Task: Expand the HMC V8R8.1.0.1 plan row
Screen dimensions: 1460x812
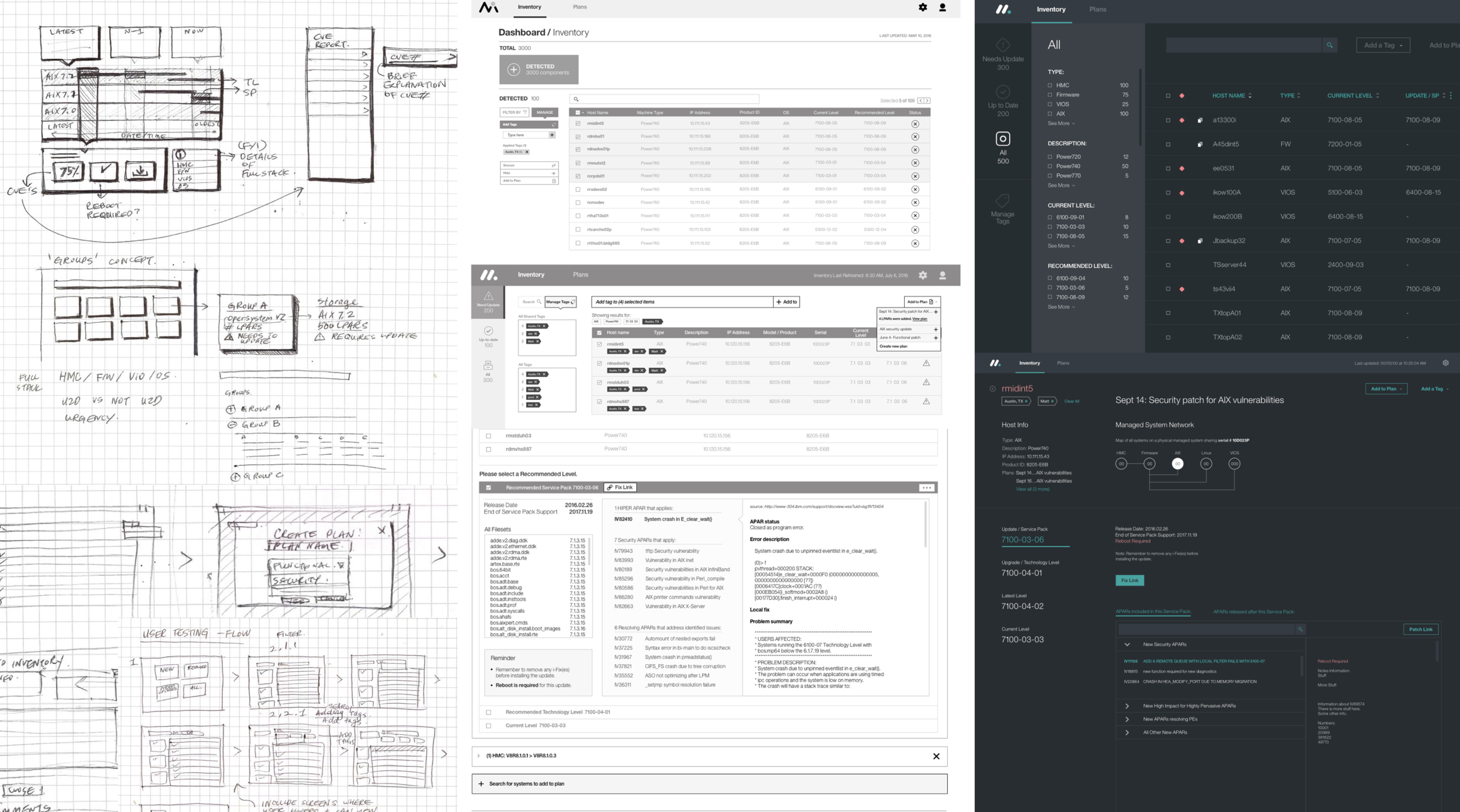Action: click(x=478, y=756)
